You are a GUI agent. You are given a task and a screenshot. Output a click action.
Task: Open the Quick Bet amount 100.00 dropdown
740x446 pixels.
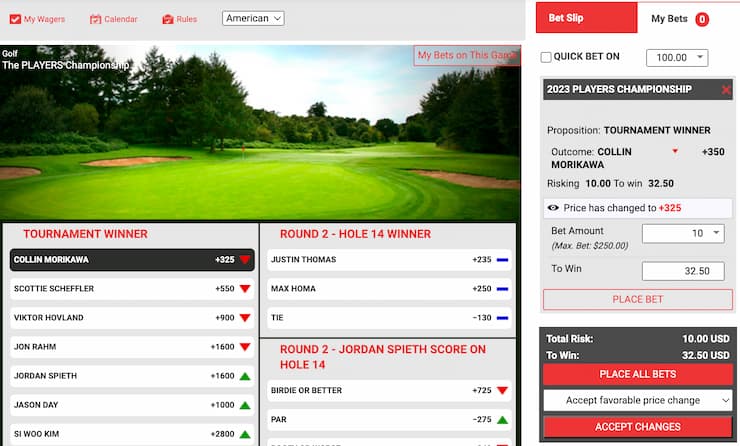coord(677,58)
